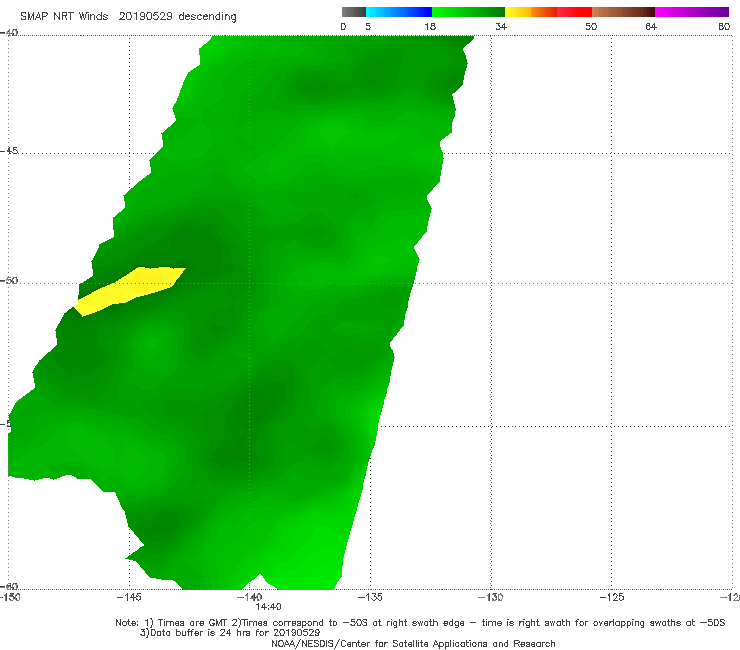Screen dimensions: 740x650
Task: Click the brown segment of the color bar
Action: (623, 12)
